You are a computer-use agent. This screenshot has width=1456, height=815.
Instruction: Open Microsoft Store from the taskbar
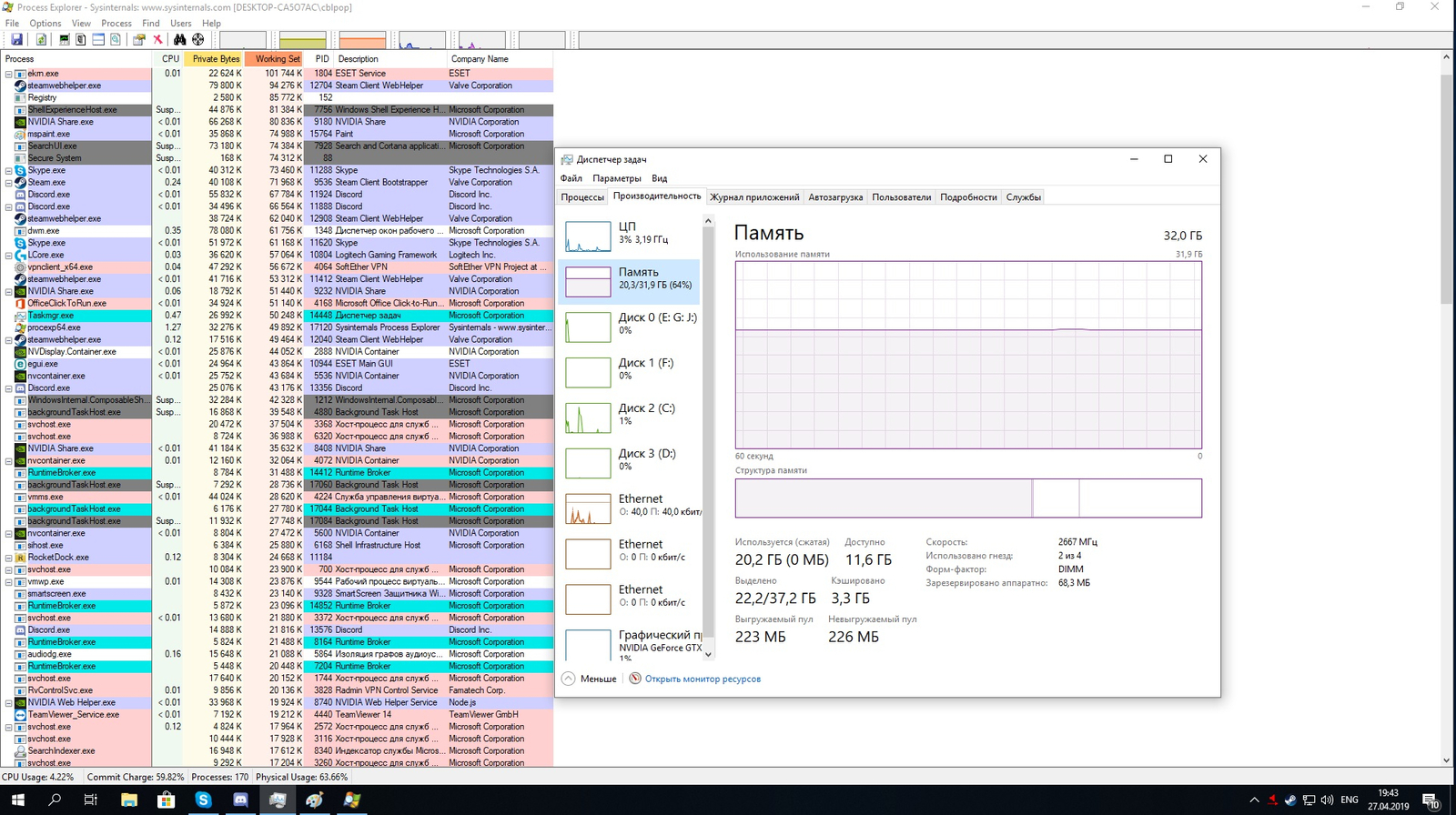click(166, 800)
